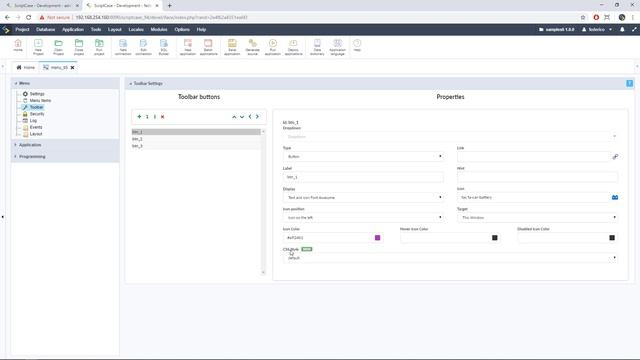Move the selected toolbar button up
The image size is (640, 360).
pos(234,117)
